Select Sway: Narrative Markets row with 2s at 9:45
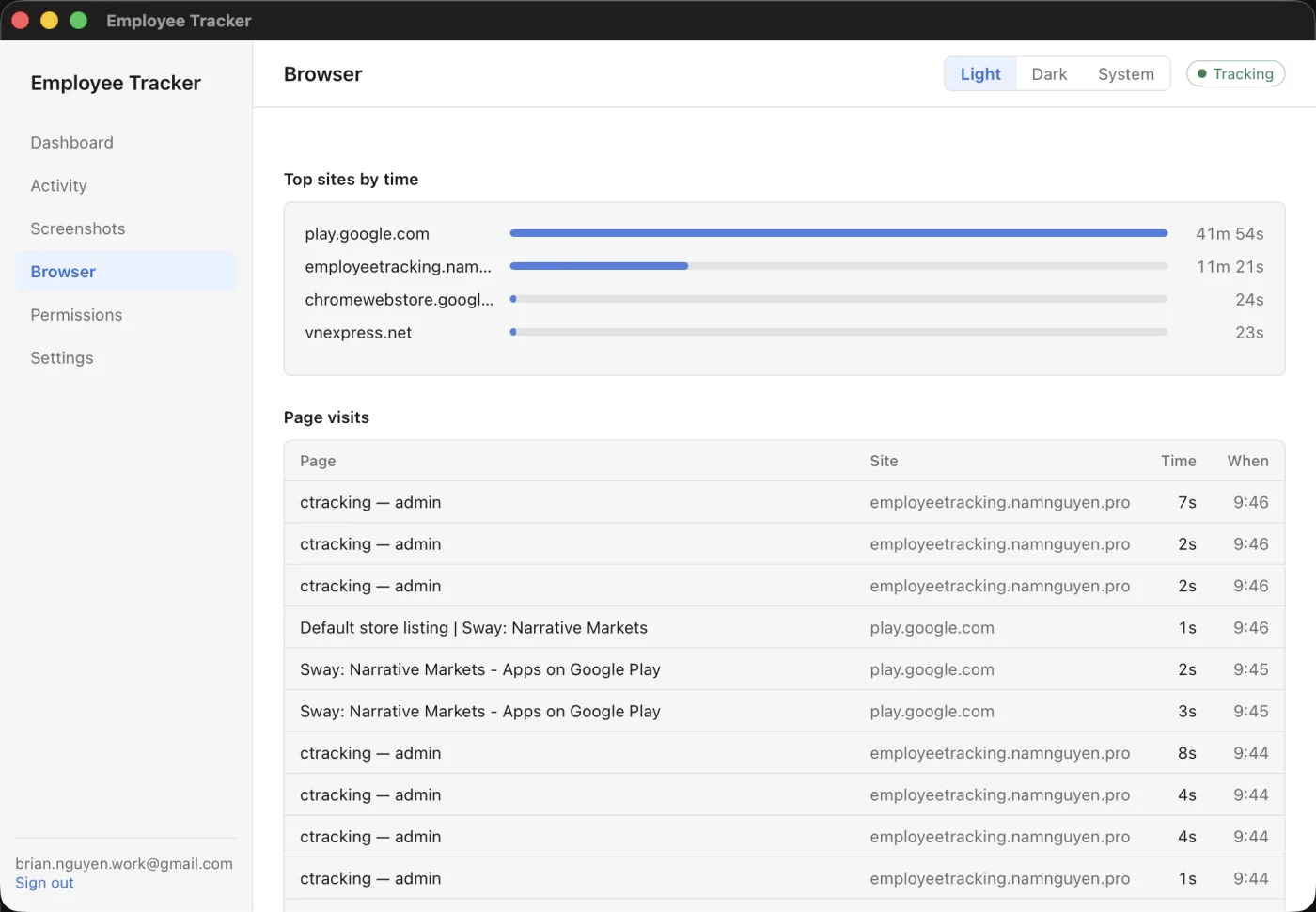Image resolution: width=1316 pixels, height=912 pixels. click(784, 669)
